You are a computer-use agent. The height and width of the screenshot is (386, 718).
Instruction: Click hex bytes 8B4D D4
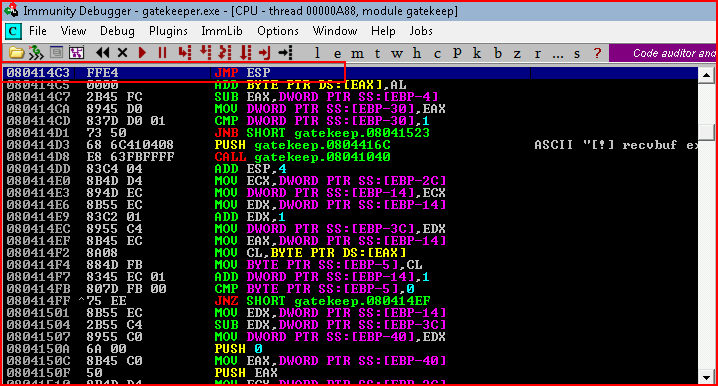(114, 181)
